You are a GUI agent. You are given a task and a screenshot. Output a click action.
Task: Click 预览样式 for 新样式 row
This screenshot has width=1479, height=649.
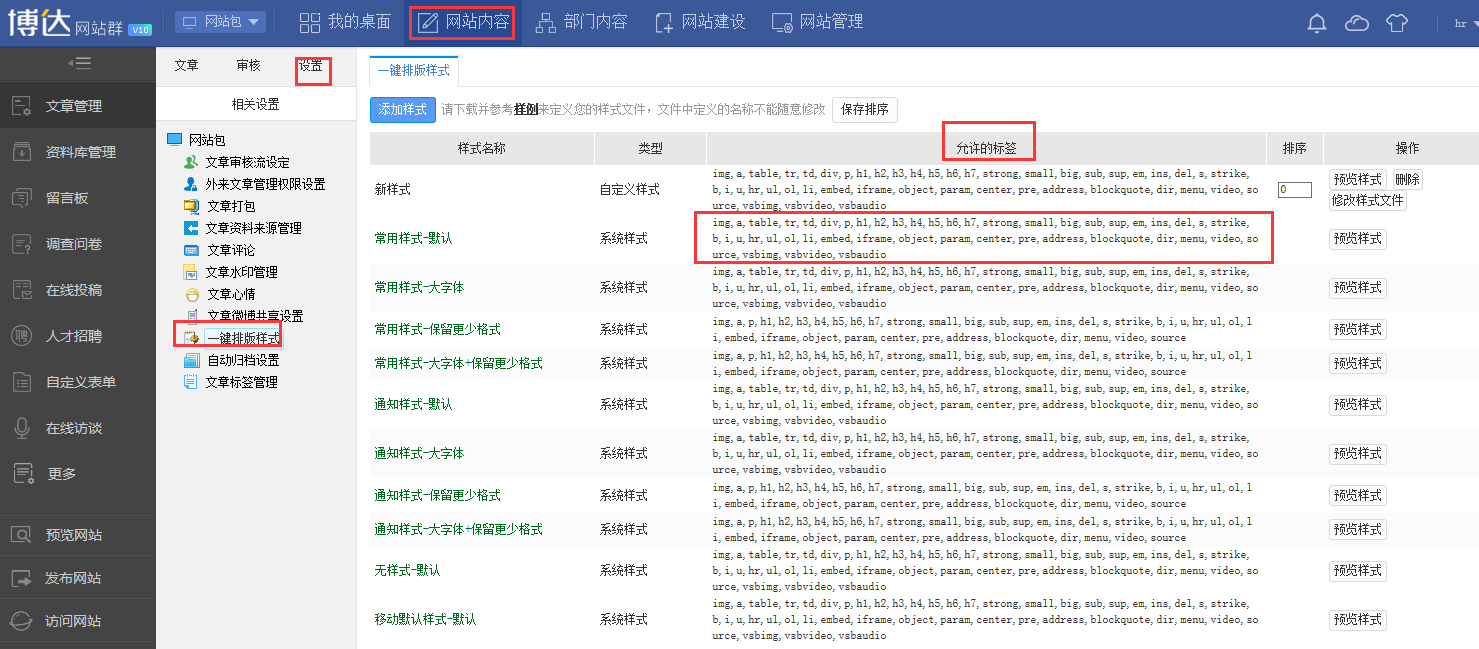click(1357, 180)
